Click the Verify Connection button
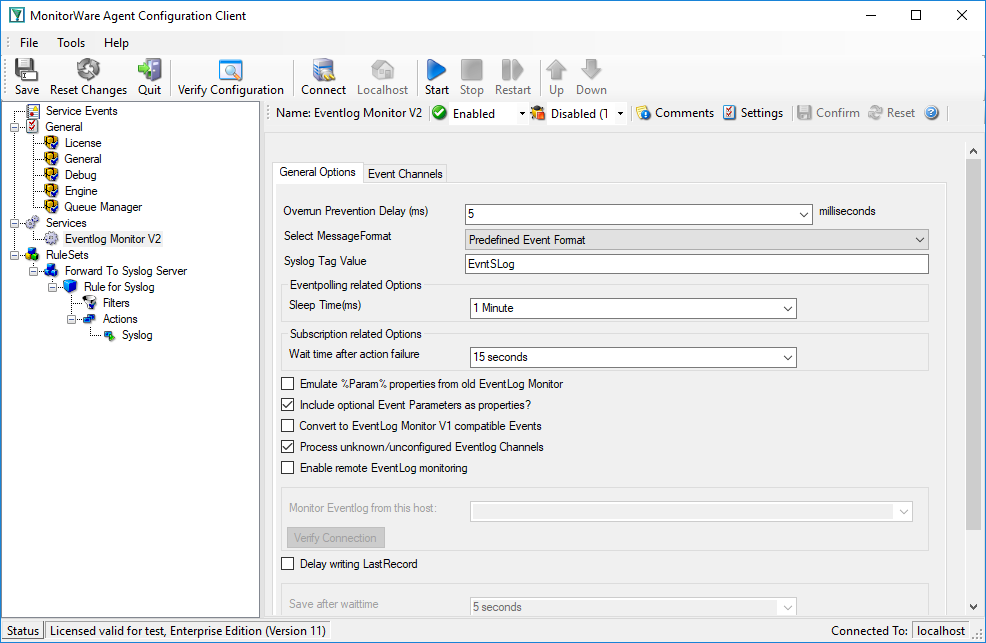 pyautogui.click(x=335, y=538)
